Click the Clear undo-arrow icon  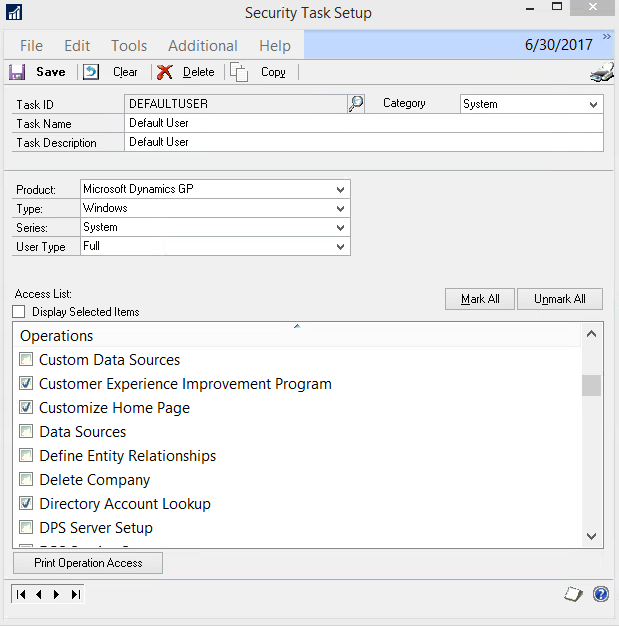91,72
